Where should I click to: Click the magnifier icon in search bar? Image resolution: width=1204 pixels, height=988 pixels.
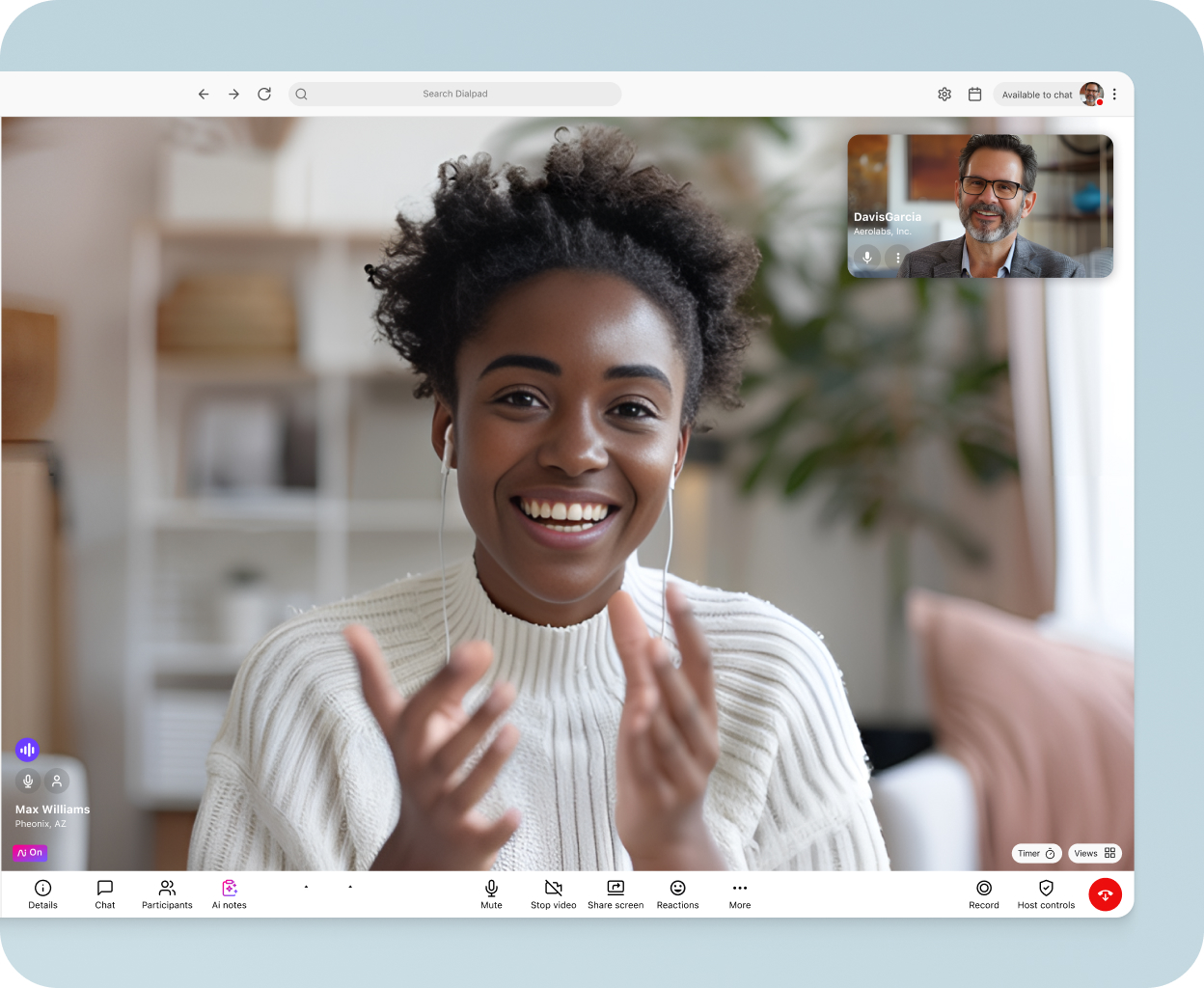coord(302,95)
